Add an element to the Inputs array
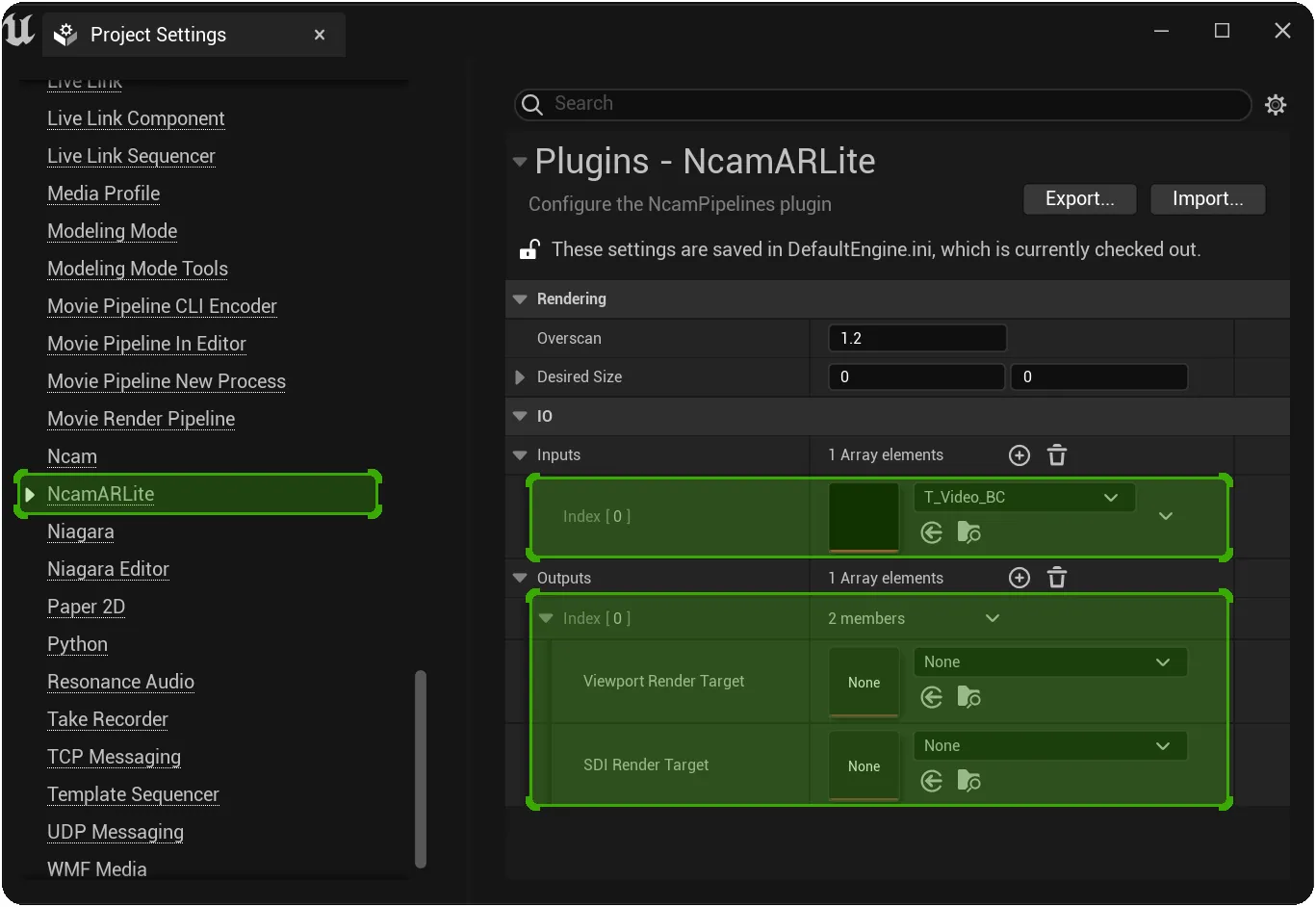The width and height of the screenshot is (1316, 907). coord(1019,455)
